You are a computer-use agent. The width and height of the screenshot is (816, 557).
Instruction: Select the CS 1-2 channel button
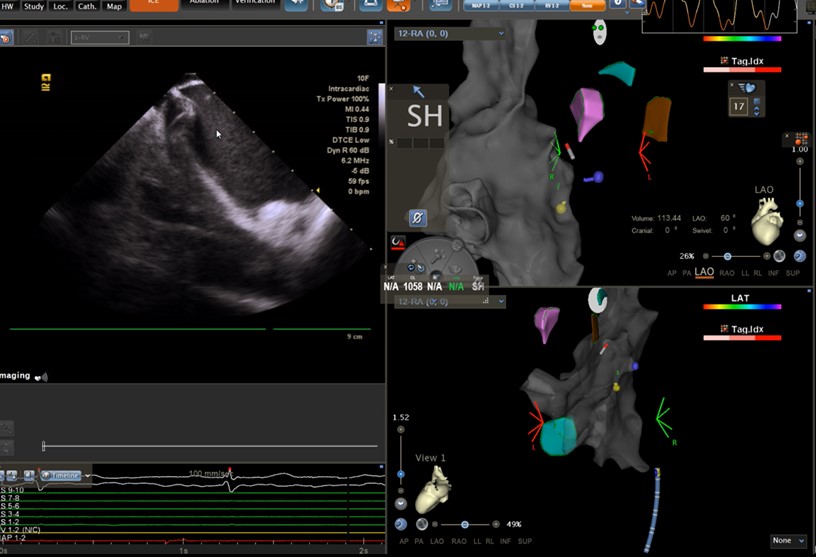coord(516,5)
